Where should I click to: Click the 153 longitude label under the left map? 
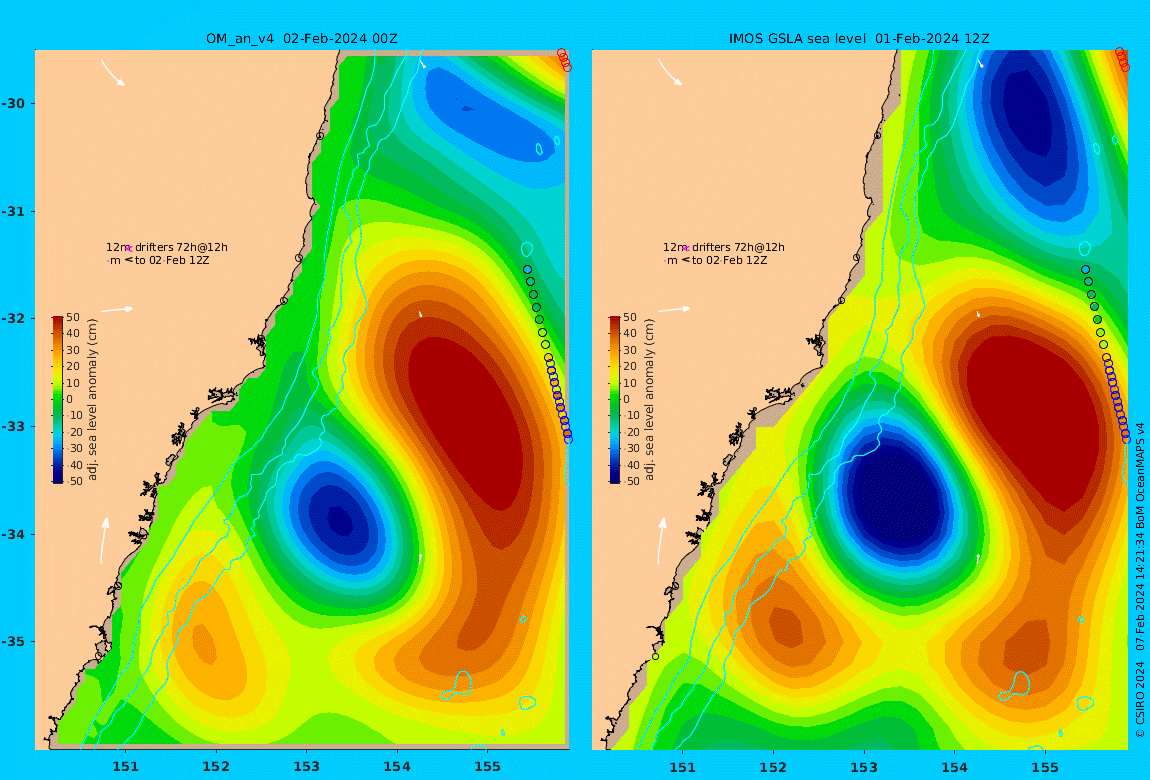tap(307, 767)
